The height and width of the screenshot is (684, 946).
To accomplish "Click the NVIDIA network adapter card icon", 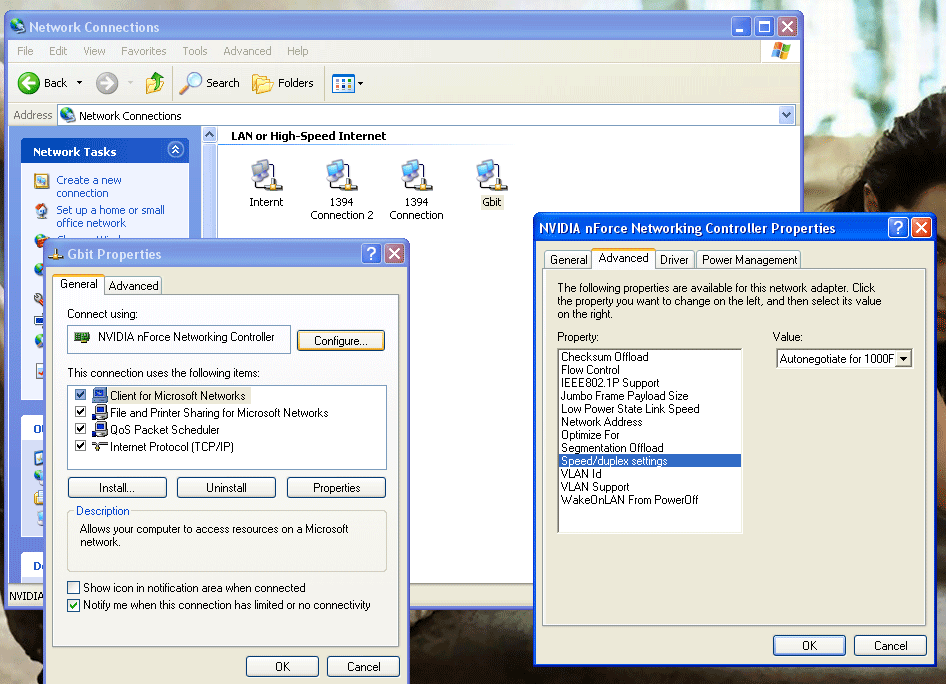I will click(81, 337).
